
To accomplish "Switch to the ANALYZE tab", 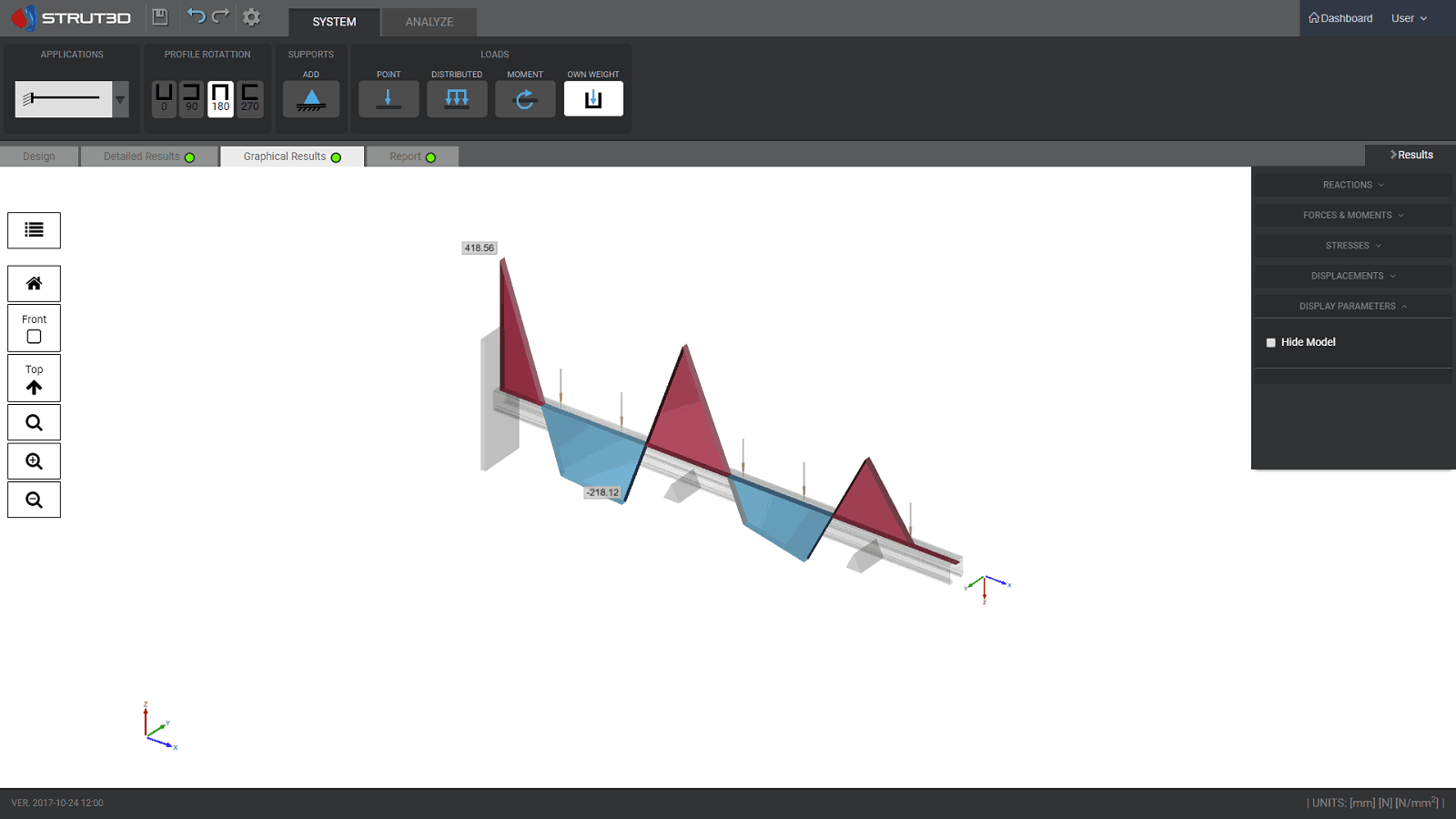I will tap(430, 22).
